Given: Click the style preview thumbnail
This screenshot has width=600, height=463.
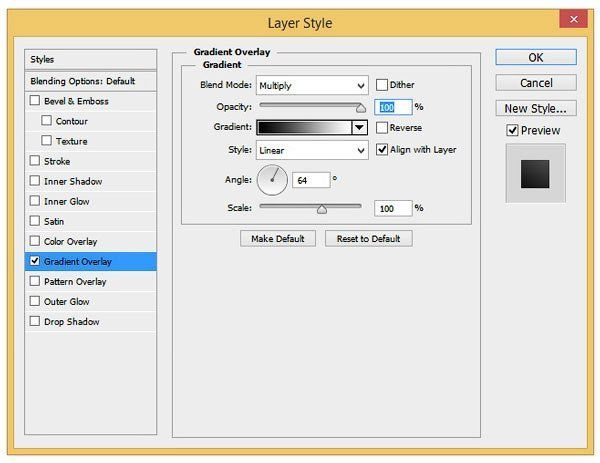Looking at the screenshot, I should click(x=535, y=173).
